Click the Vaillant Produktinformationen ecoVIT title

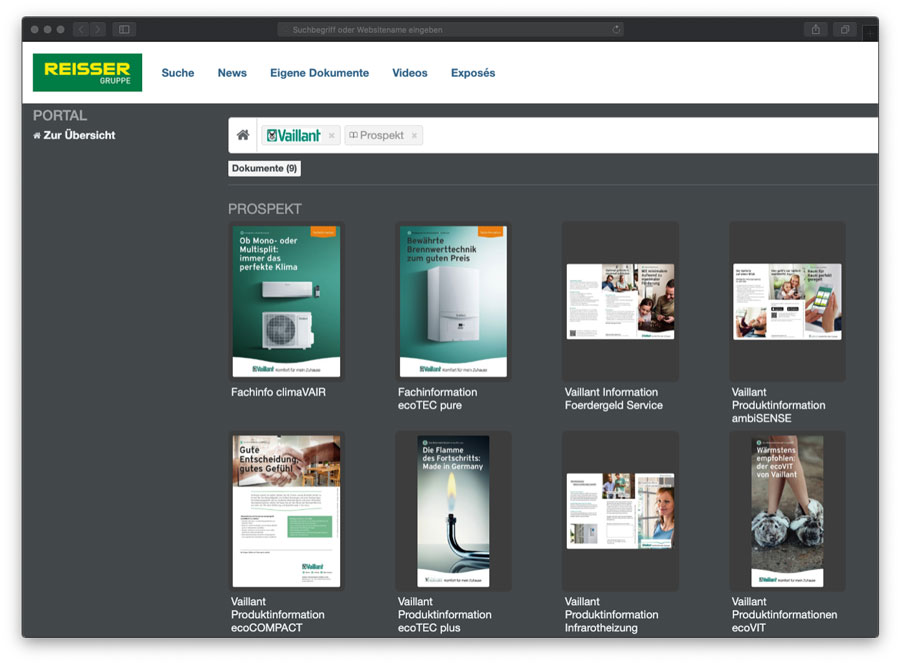pos(784,615)
